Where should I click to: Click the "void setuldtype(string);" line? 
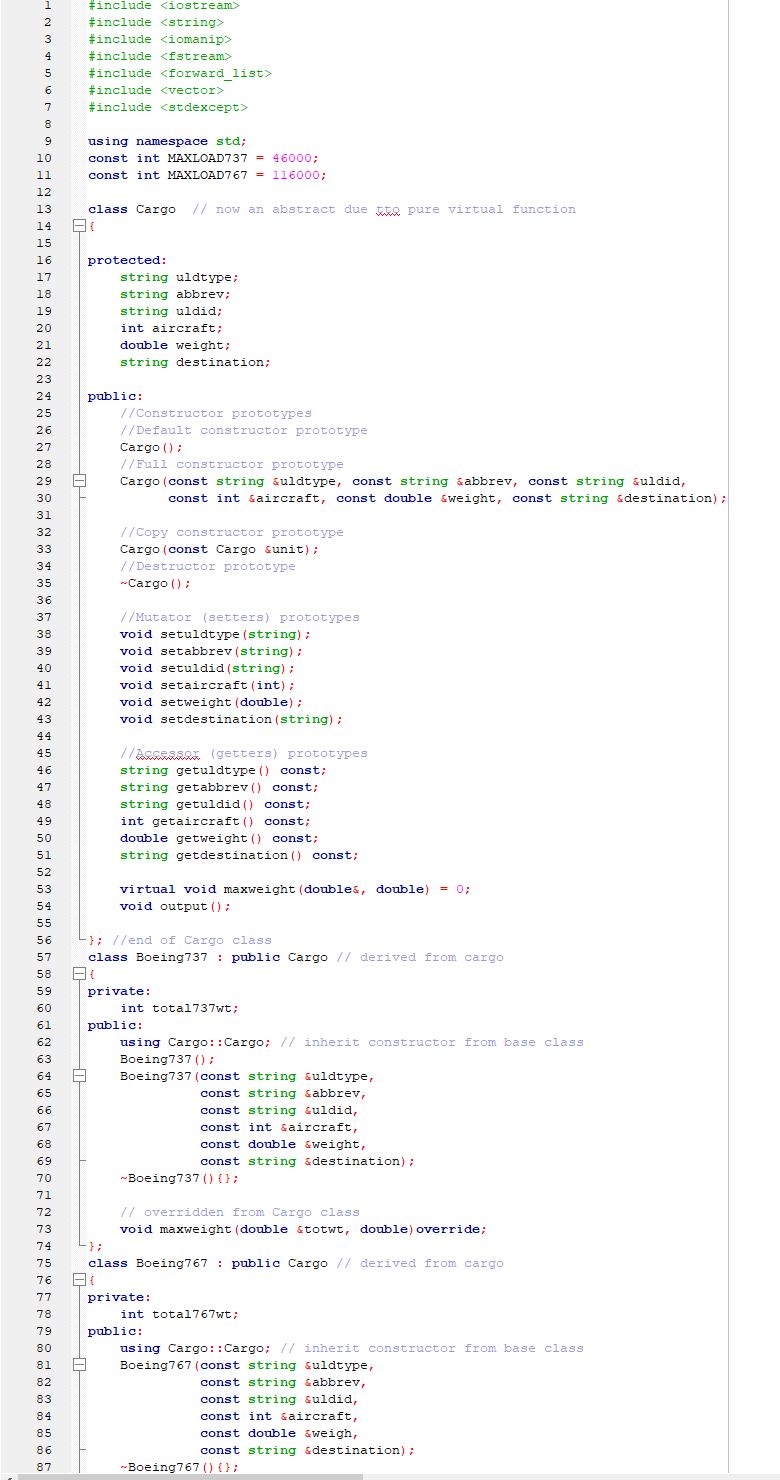[x=216, y=634]
